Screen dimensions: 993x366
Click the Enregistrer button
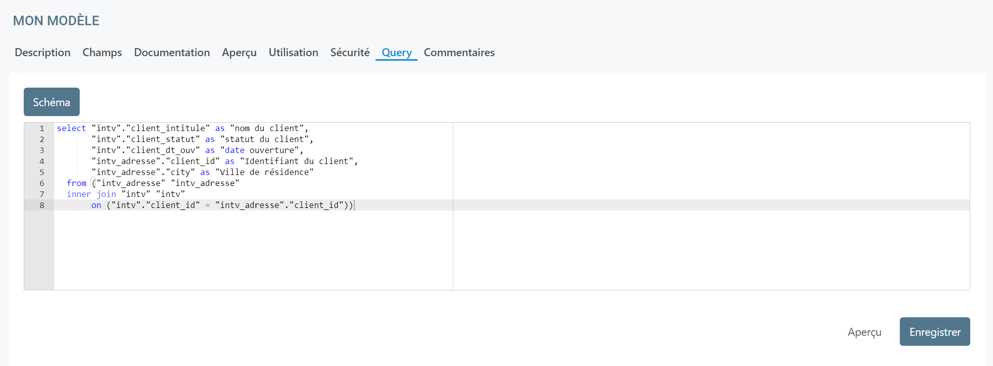[935, 332]
